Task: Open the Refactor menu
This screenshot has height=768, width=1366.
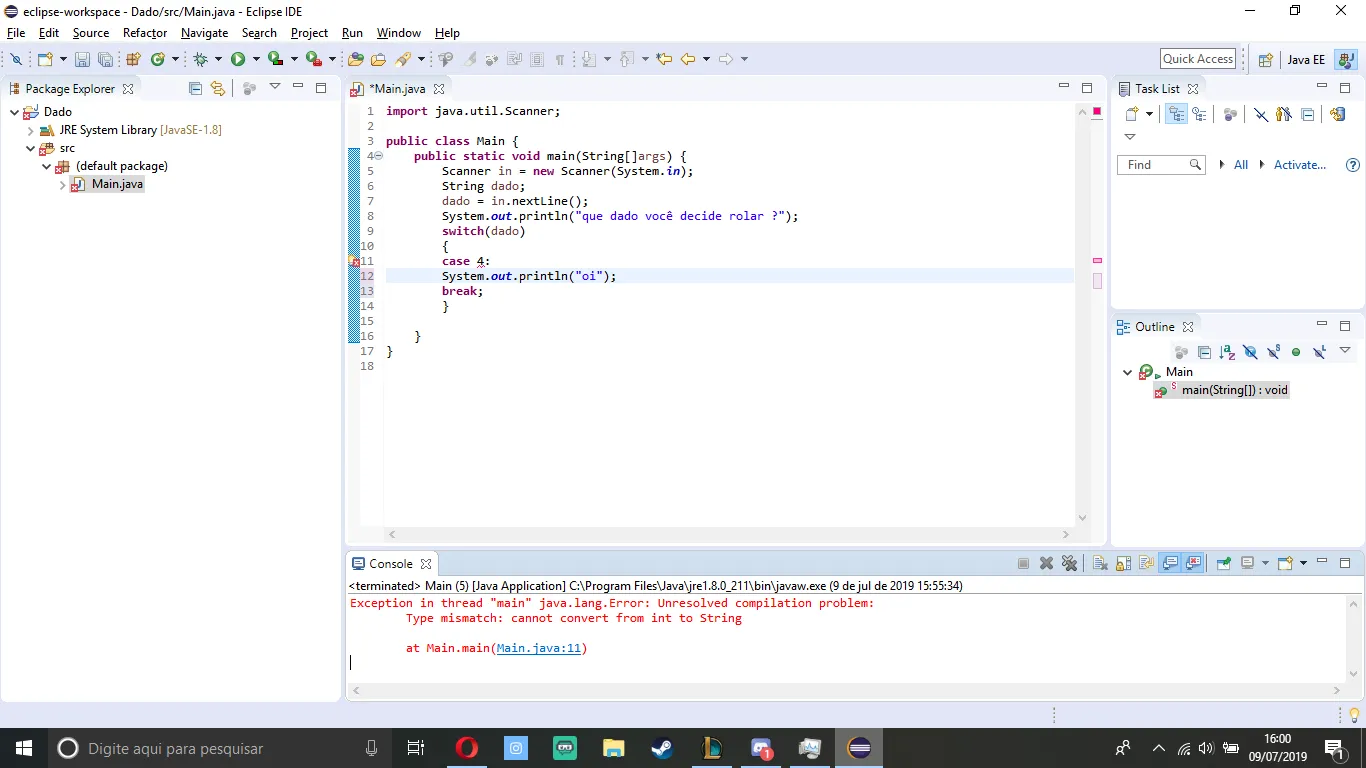Action: [x=145, y=33]
